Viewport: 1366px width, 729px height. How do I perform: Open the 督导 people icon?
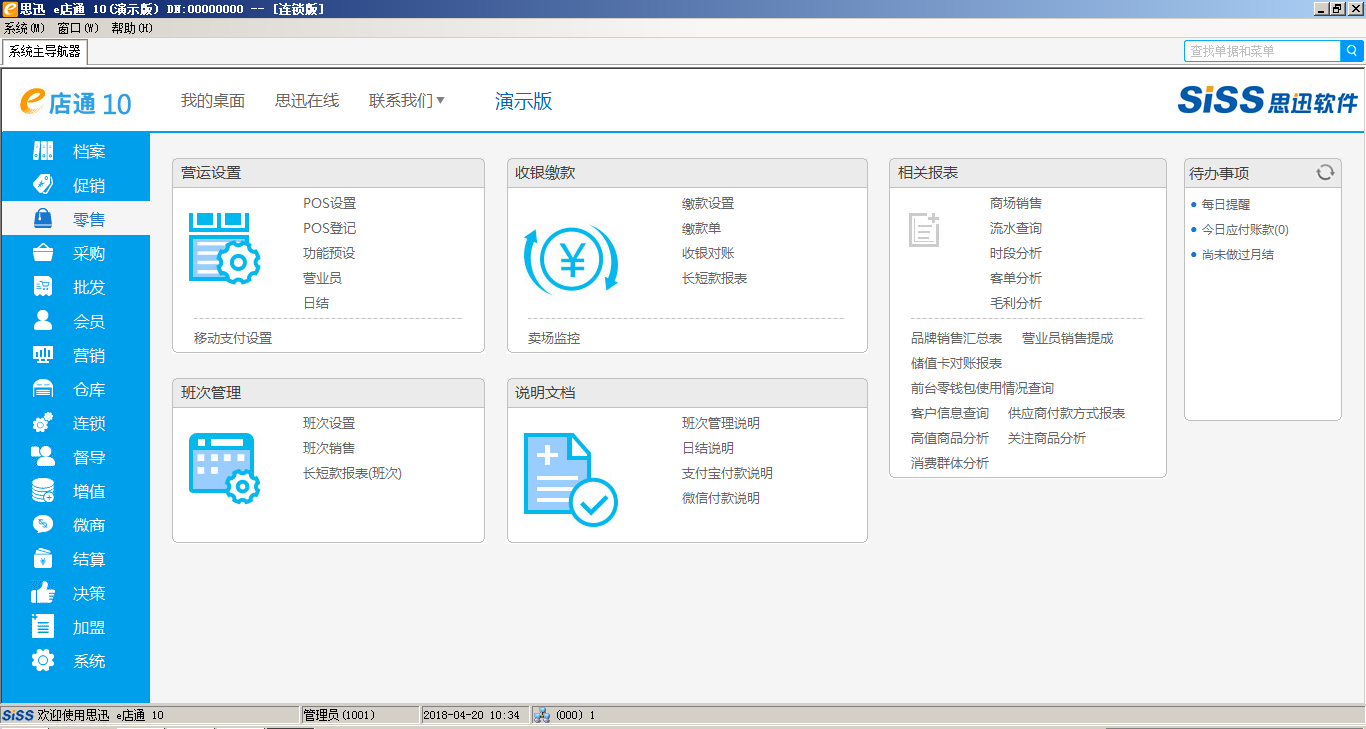pos(43,457)
